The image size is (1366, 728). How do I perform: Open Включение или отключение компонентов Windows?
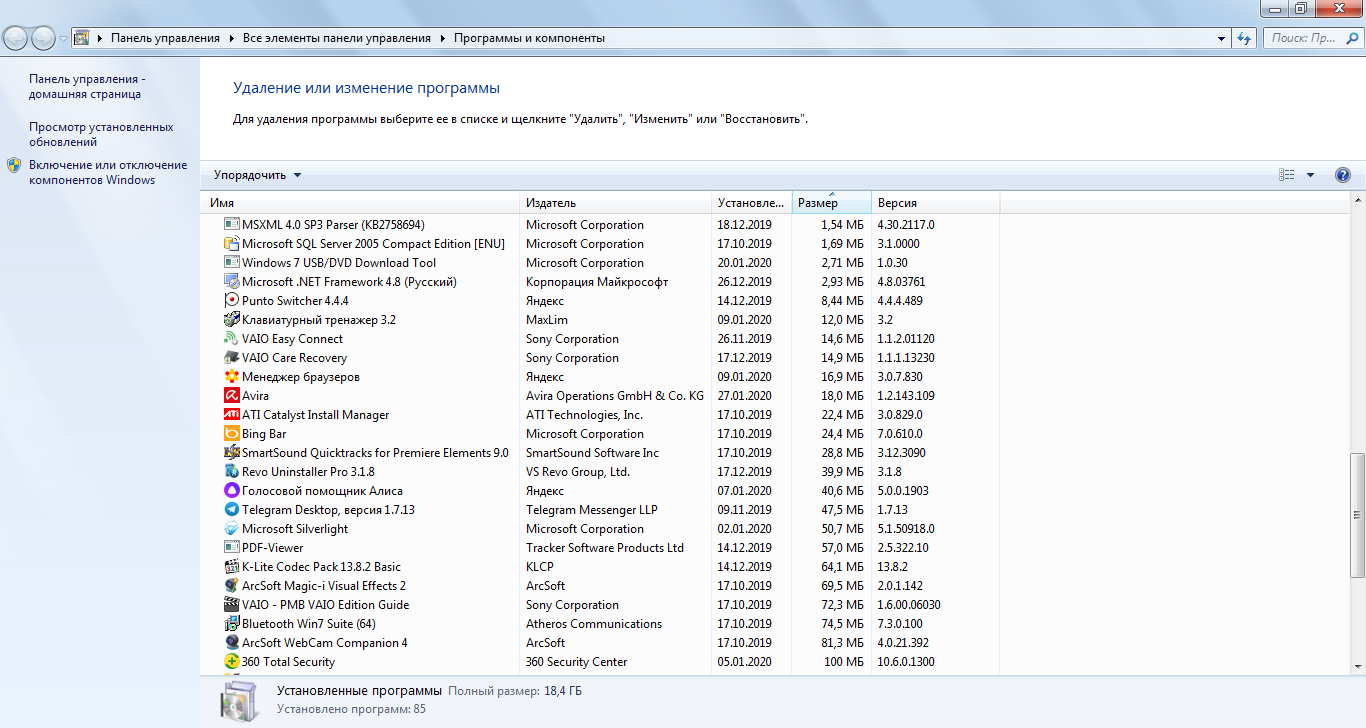coord(108,173)
